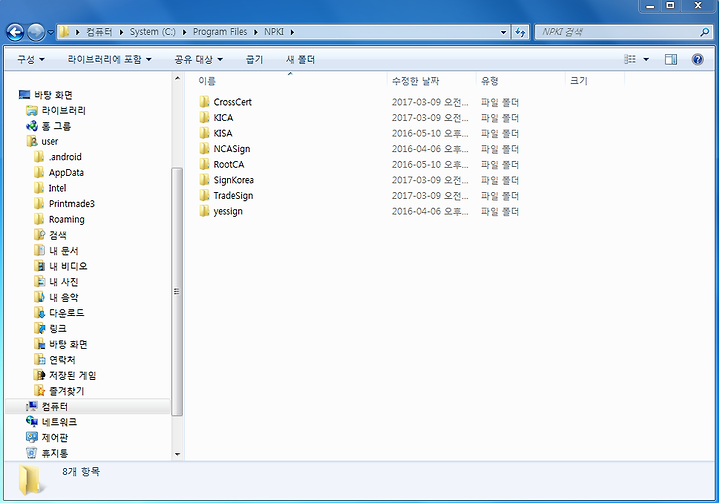Image resolution: width=720 pixels, height=503 pixels.
Task: Select the user folder in the tree
Action: (50, 141)
